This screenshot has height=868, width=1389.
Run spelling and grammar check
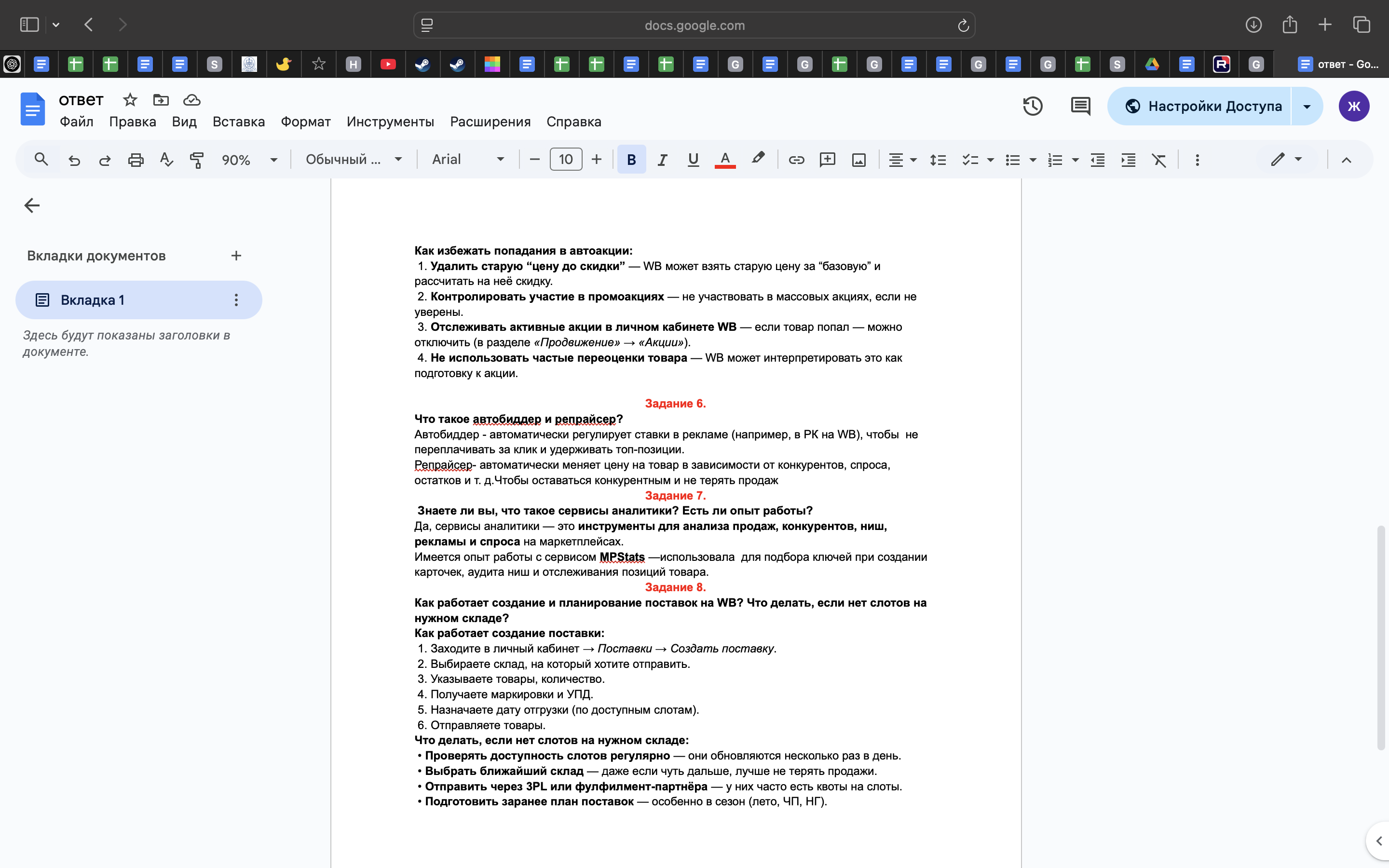(x=166, y=160)
